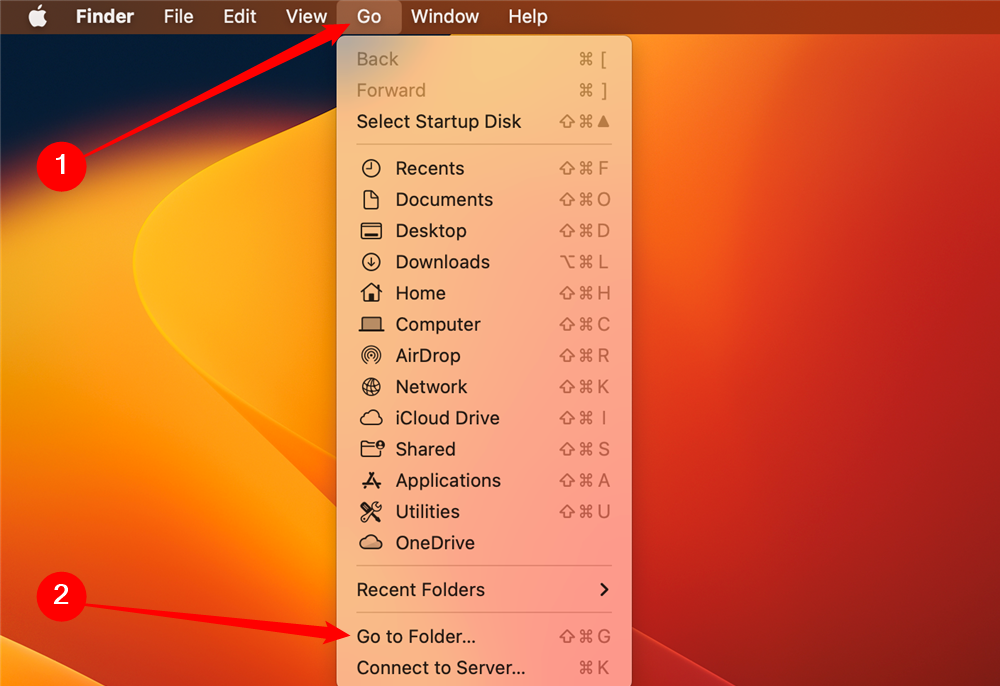This screenshot has width=1000, height=686.
Task: Click the AirDrop radar icon
Action: click(x=371, y=355)
